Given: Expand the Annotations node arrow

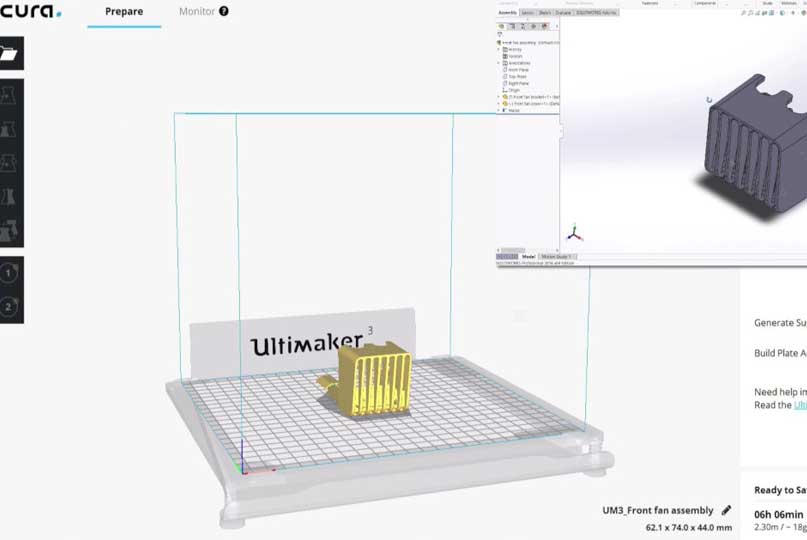Looking at the screenshot, I should tap(498, 63).
